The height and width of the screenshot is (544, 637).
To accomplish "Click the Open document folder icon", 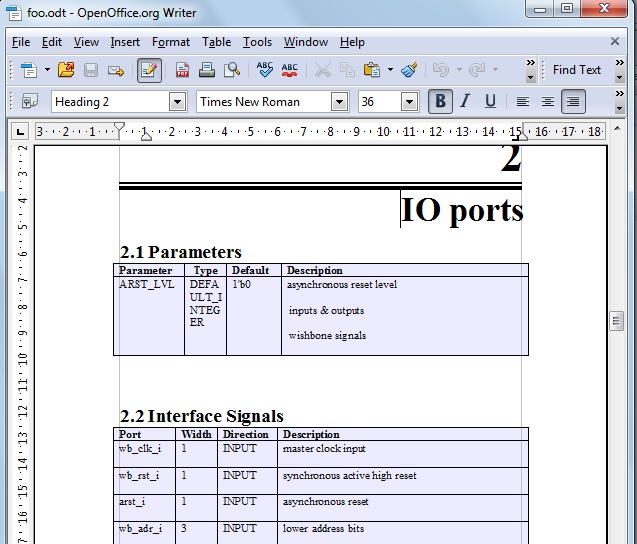I will pyautogui.click(x=66, y=70).
